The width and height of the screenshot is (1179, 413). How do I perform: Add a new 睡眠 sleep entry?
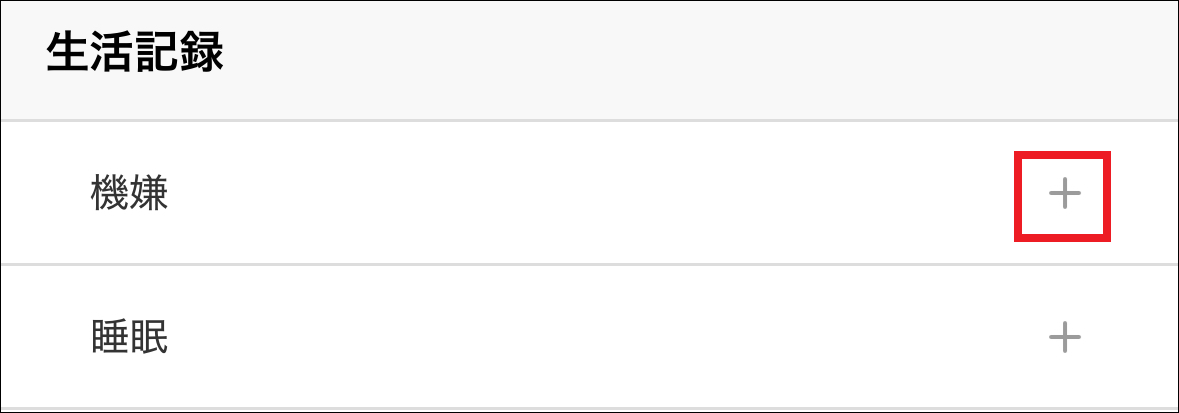pyautogui.click(x=1064, y=337)
